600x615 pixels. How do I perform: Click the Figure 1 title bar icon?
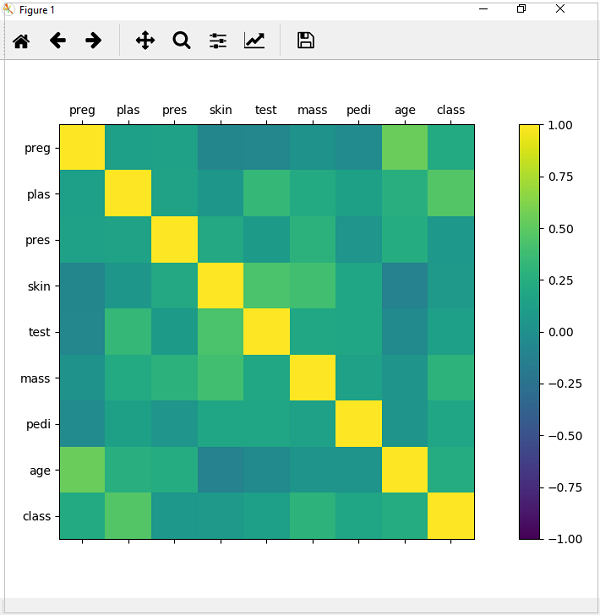(9, 9)
